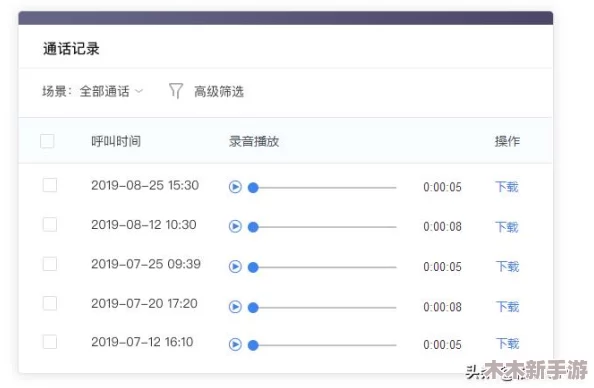Click duration 0:00:08 in 2019-07-20 row
The width and height of the screenshot is (594, 388).
click(x=442, y=307)
